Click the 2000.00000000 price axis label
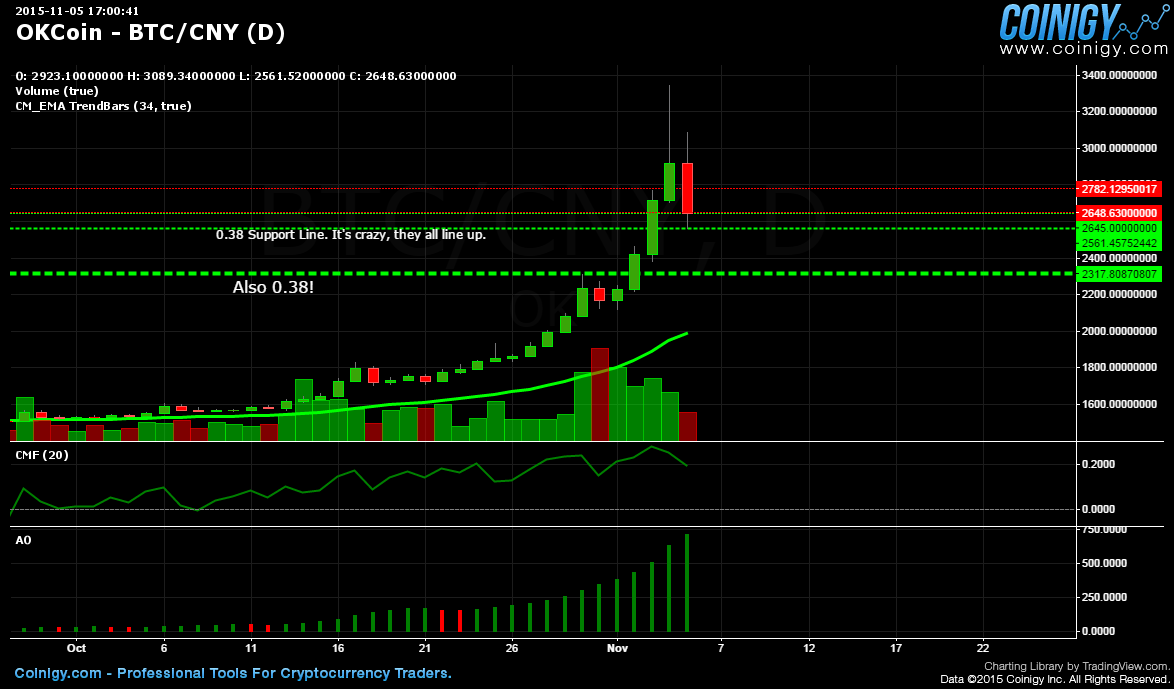This screenshot has width=1174, height=689. pos(1118,331)
